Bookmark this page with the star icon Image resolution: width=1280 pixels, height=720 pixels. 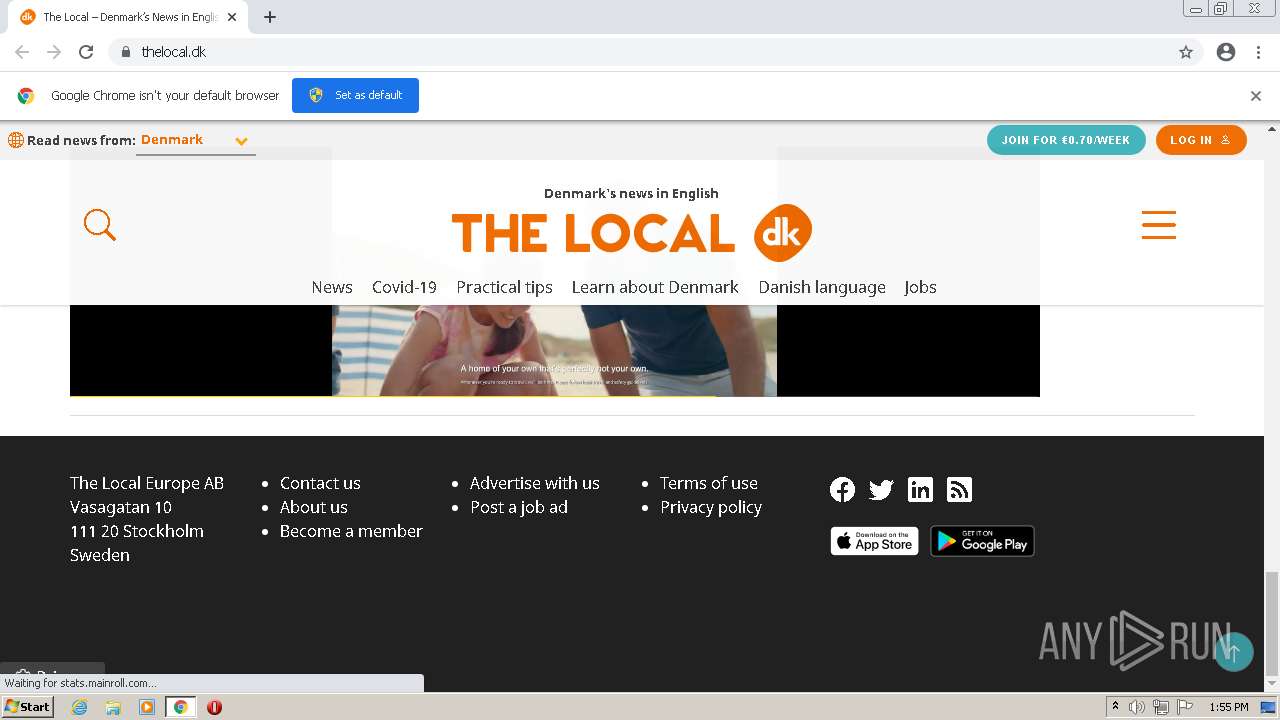[1186, 52]
